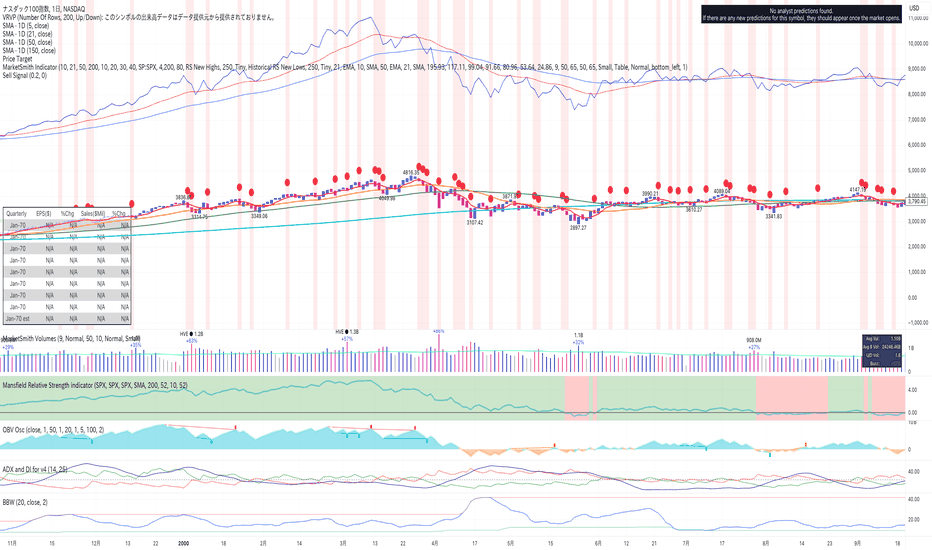The height and width of the screenshot is (550, 932).
Task: Select the BBW (20, close, 2) legend
Action: (25, 502)
